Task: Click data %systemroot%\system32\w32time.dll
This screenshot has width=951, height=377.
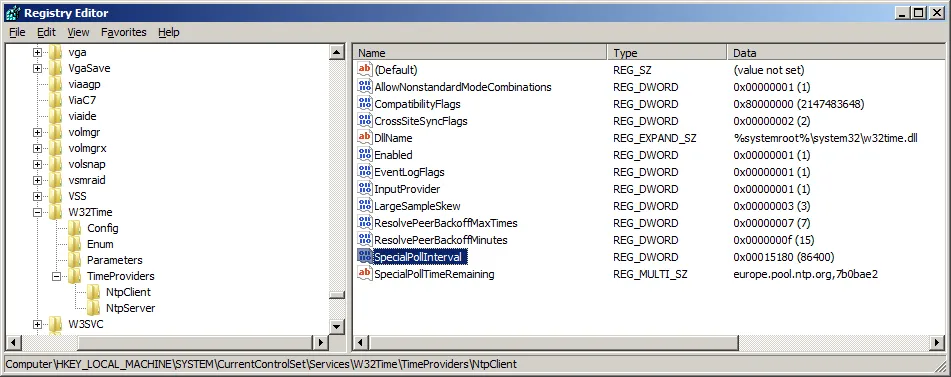Action: click(825, 138)
